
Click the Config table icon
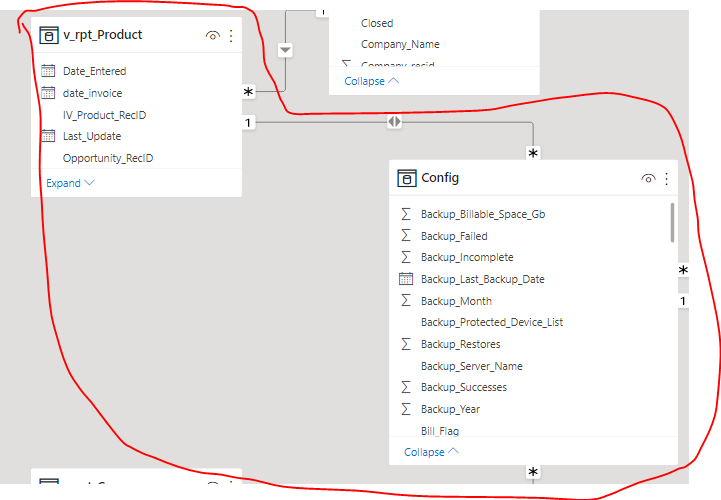pos(406,178)
